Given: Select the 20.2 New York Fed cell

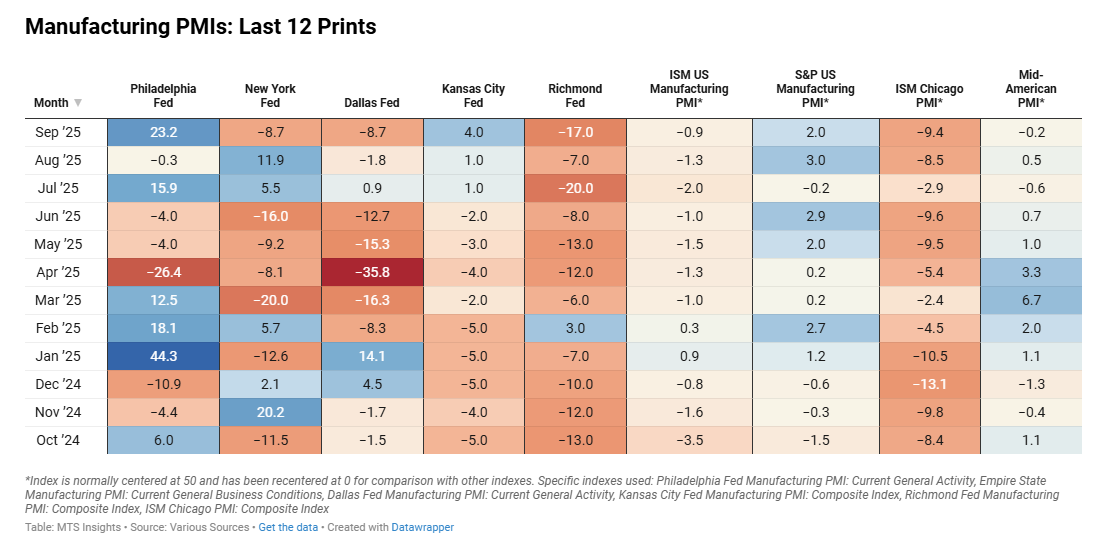Looking at the screenshot, I should (x=270, y=412).
